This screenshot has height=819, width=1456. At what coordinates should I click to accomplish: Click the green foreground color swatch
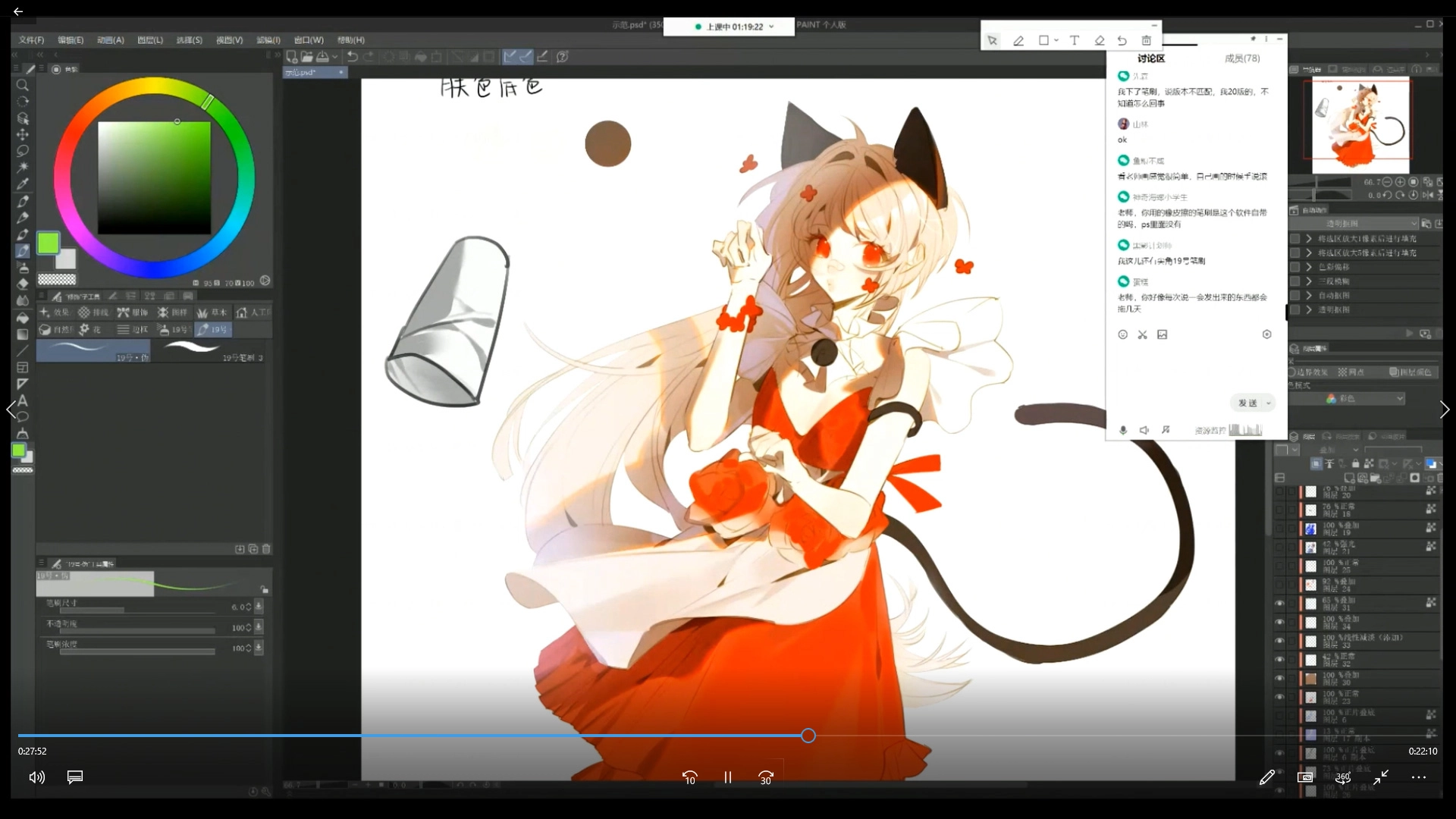pos(49,243)
